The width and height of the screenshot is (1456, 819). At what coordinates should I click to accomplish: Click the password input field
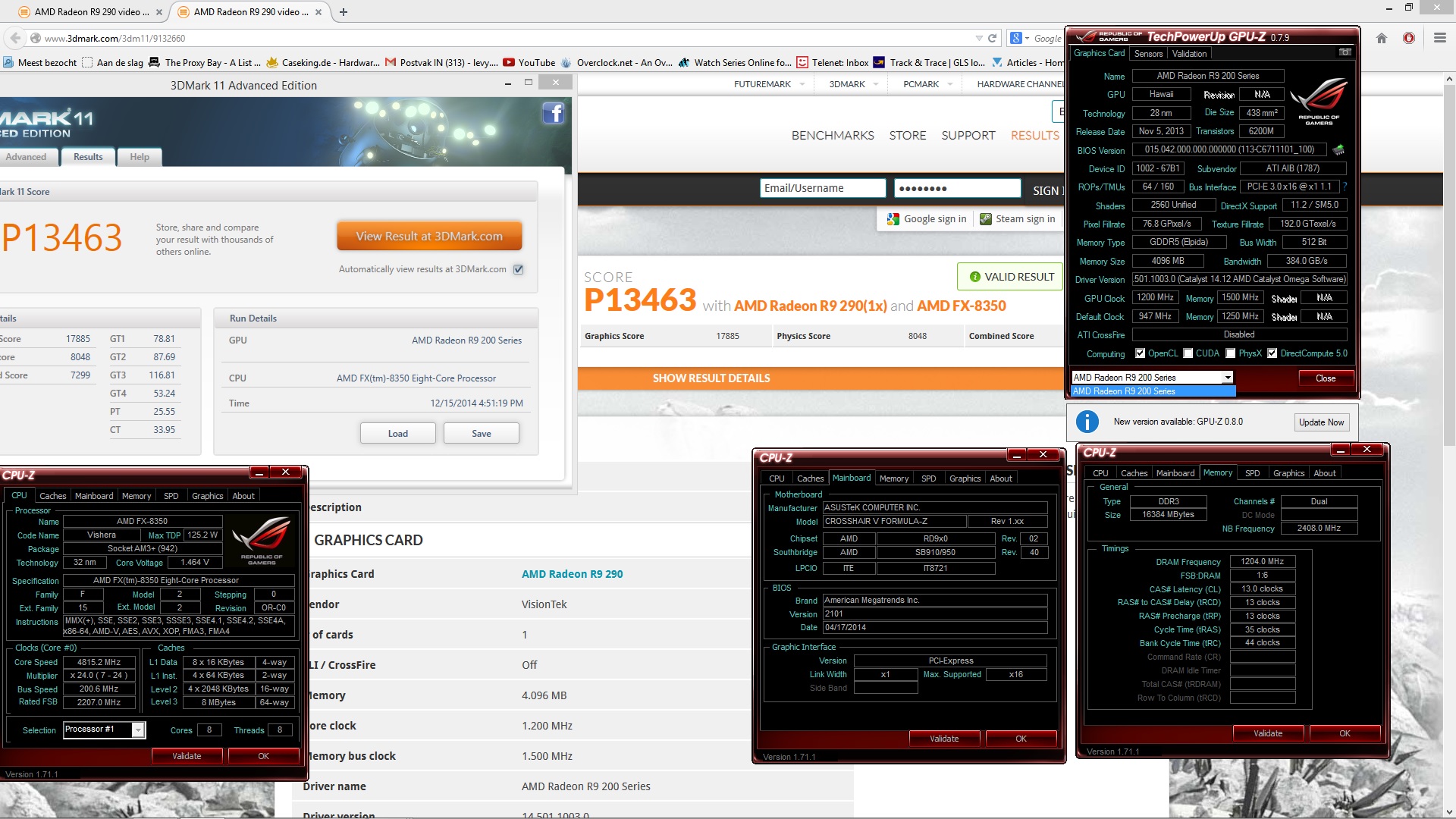(958, 188)
